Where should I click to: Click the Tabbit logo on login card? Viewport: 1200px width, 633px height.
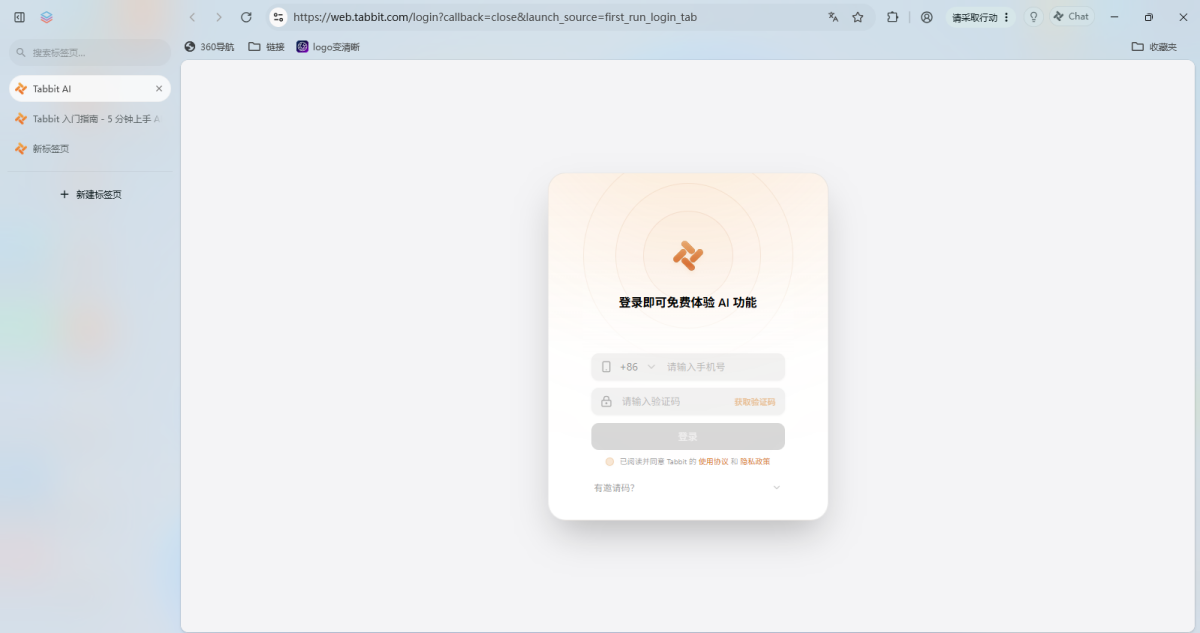[688, 255]
